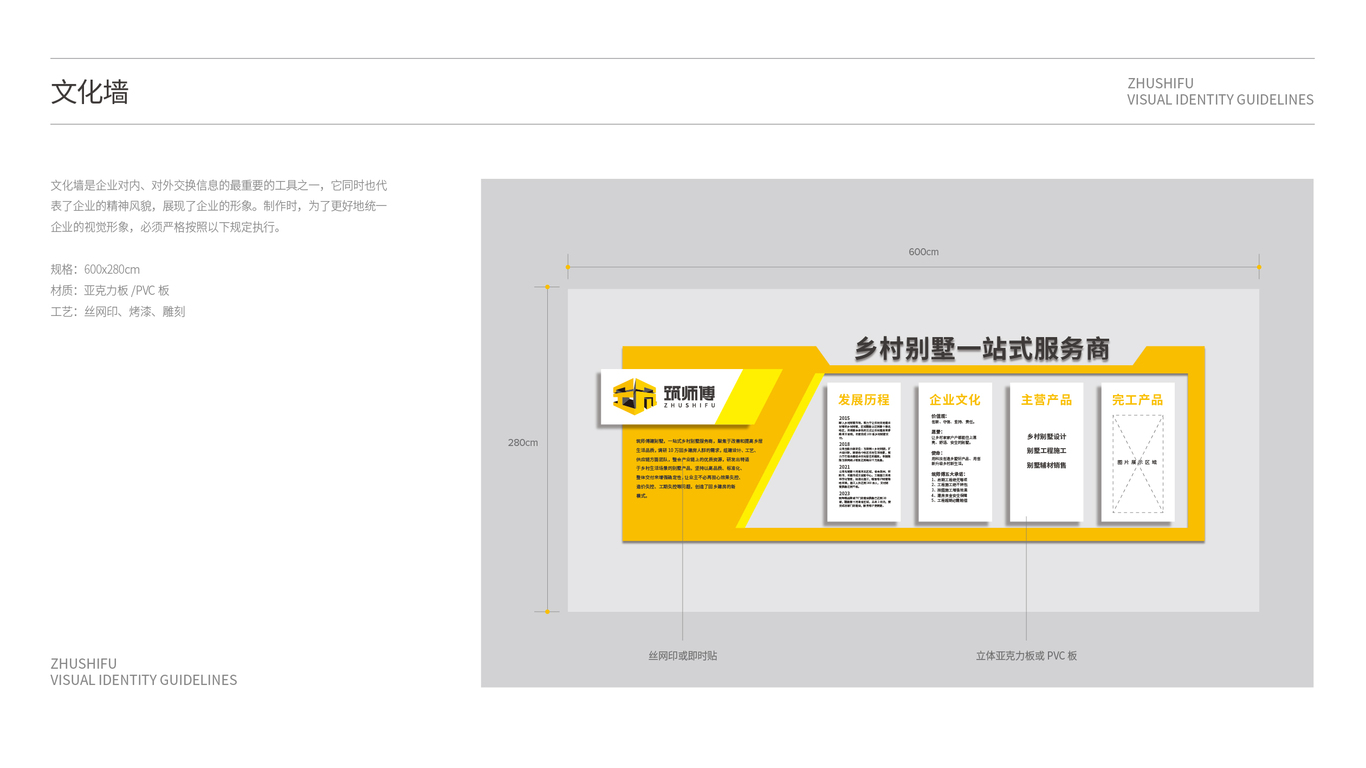The height and width of the screenshot is (768, 1366).
Task: Select the page title 文化墙
Action: point(90,92)
